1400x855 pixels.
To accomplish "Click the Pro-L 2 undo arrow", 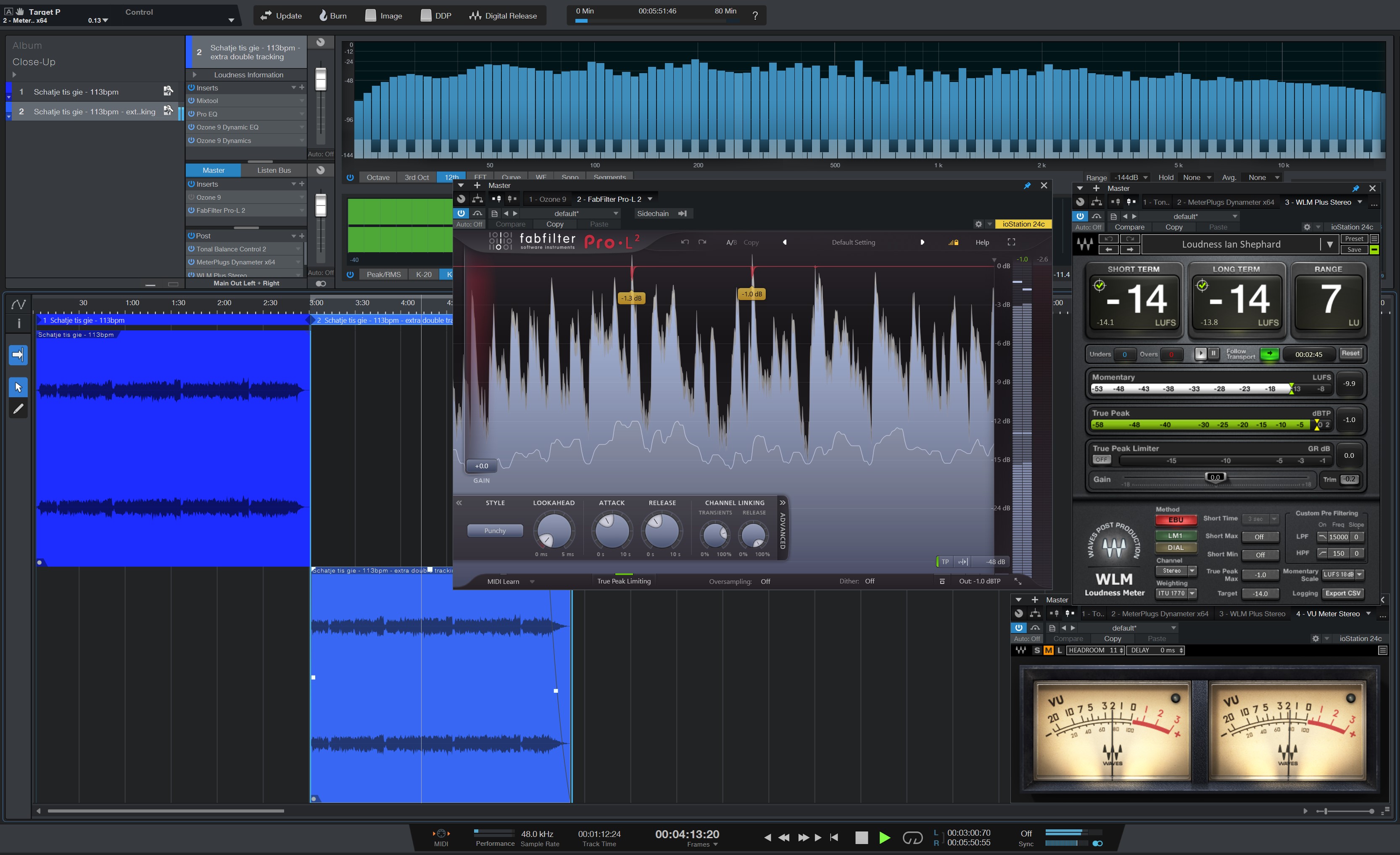I will (x=685, y=242).
